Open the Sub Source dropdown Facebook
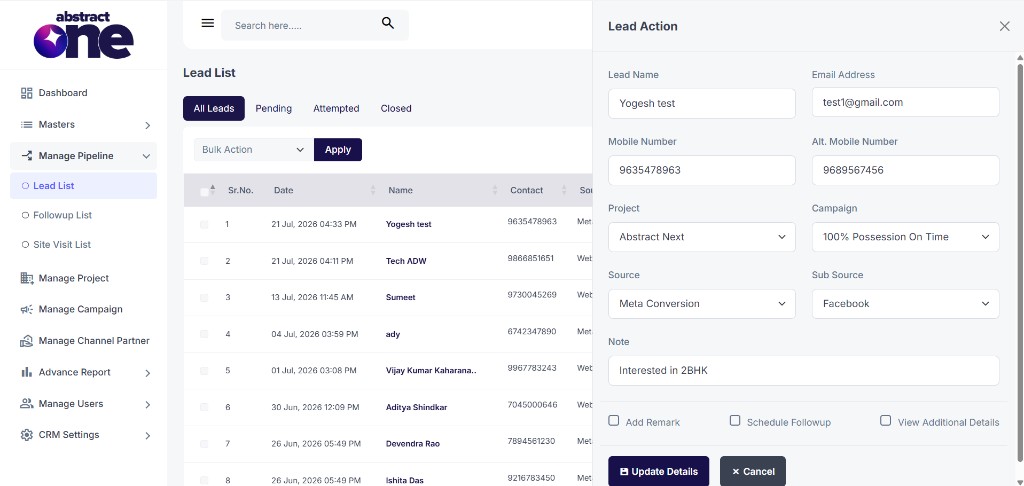Image resolution: width=1024 pixels, height=486 pixels. [x=906, y=304]
